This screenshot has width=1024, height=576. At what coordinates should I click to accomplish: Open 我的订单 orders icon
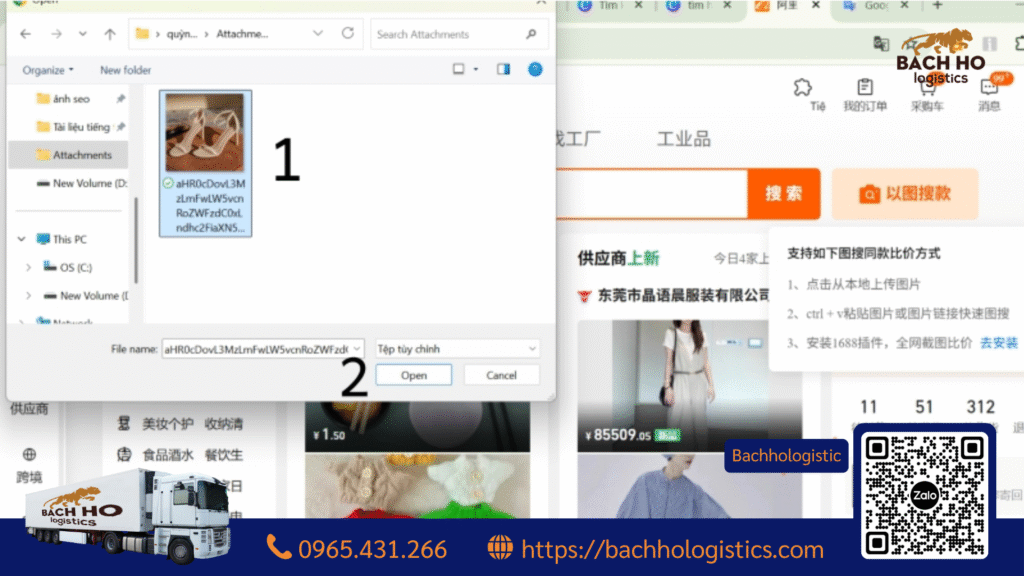pyautogui.click(x=864, y=95)
